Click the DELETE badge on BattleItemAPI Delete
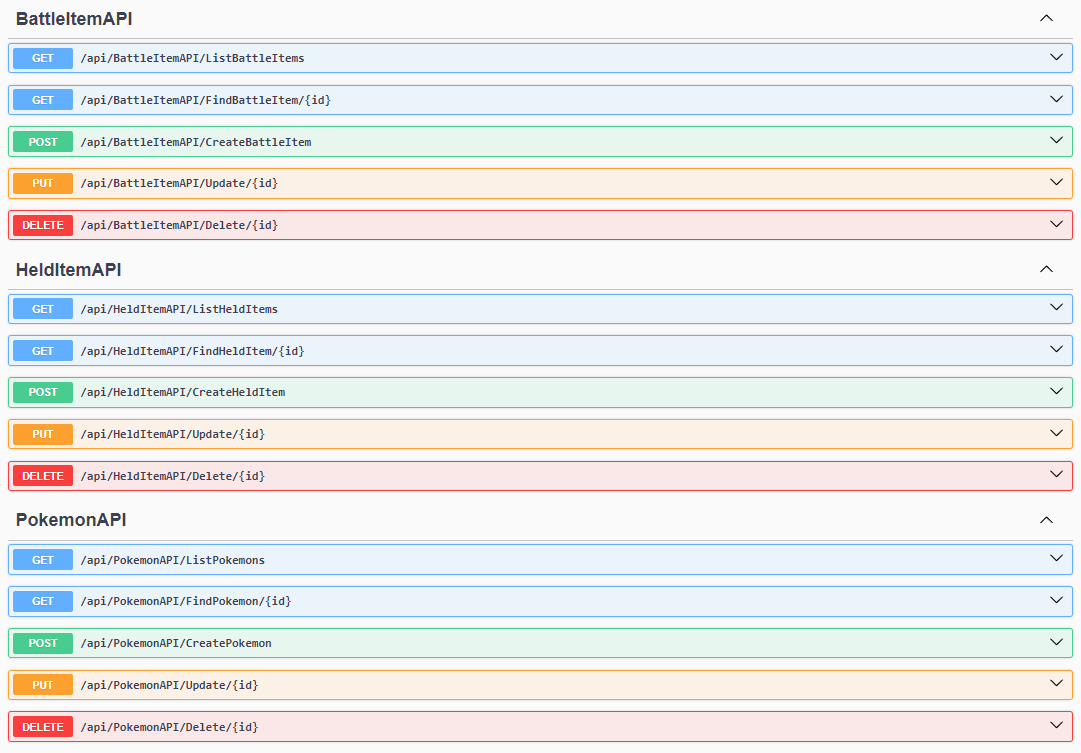The width and height of the screenshot is (1081, 753). 41,225
